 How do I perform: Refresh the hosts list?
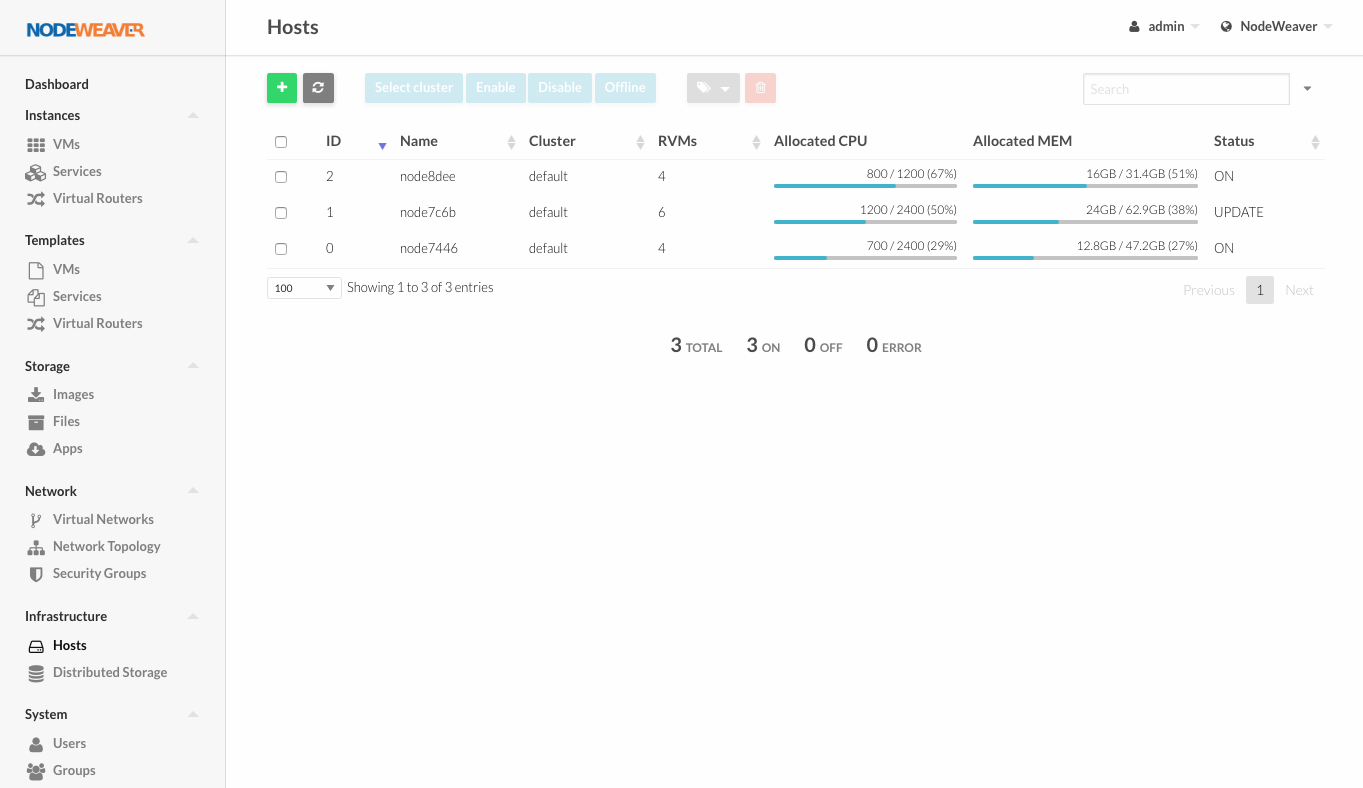[318, 88]
